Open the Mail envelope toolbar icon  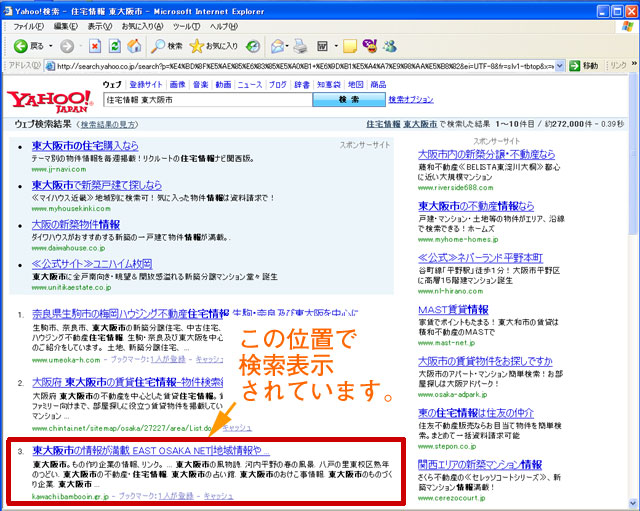277,46
